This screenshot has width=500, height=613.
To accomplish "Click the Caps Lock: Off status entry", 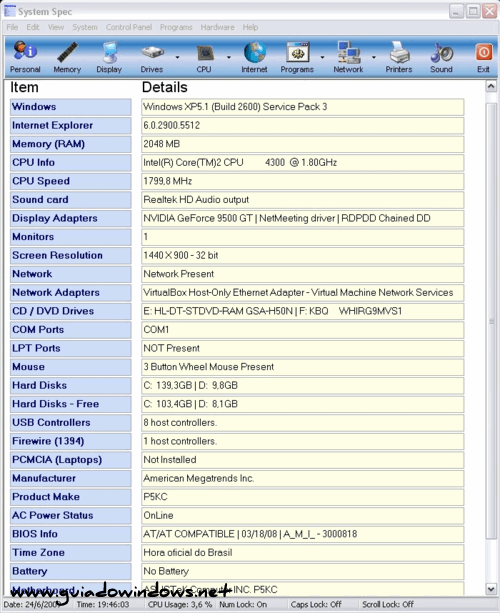I will tap(316, 604).
